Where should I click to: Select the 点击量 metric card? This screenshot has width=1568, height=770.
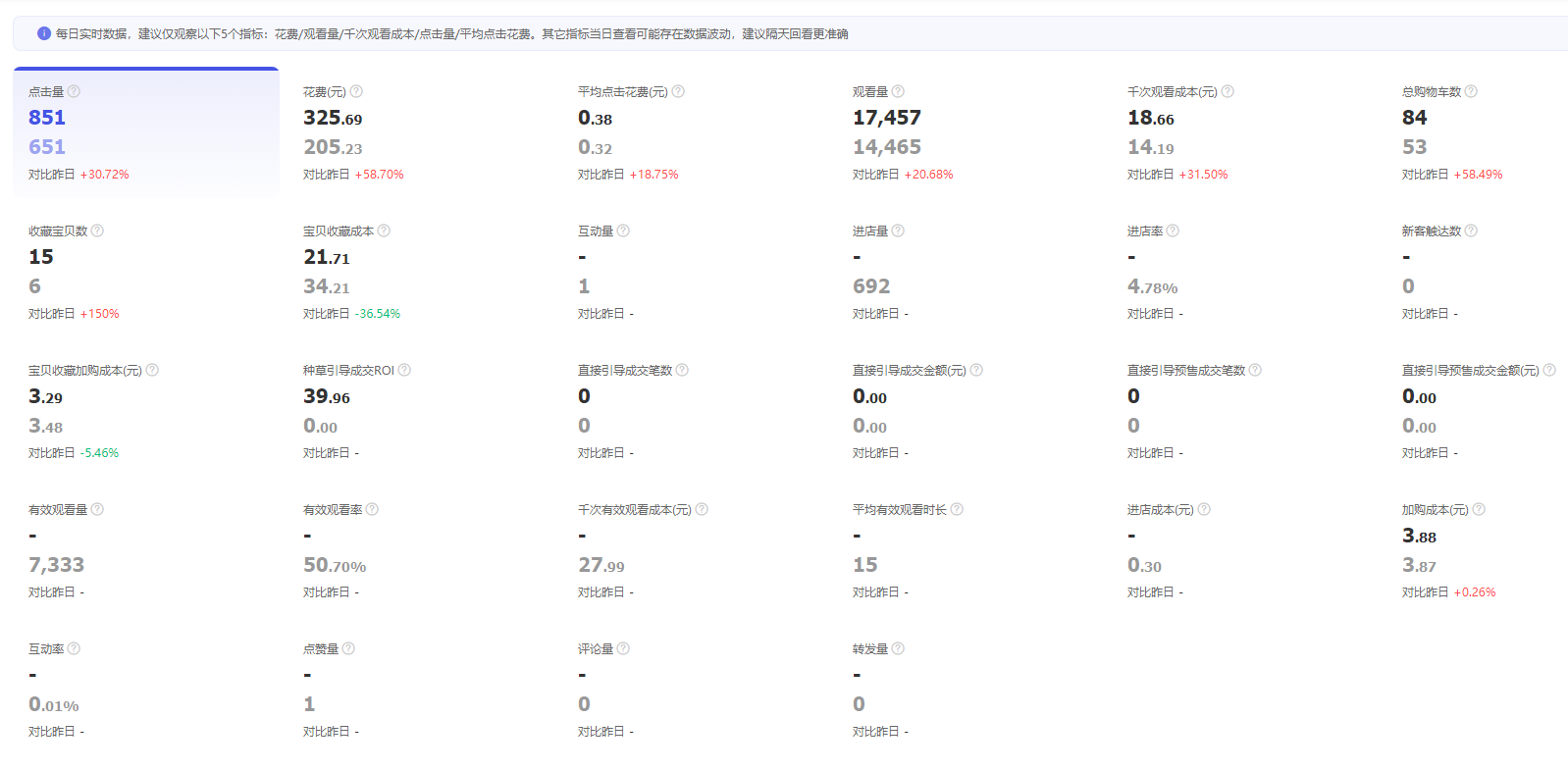point(146,132)
